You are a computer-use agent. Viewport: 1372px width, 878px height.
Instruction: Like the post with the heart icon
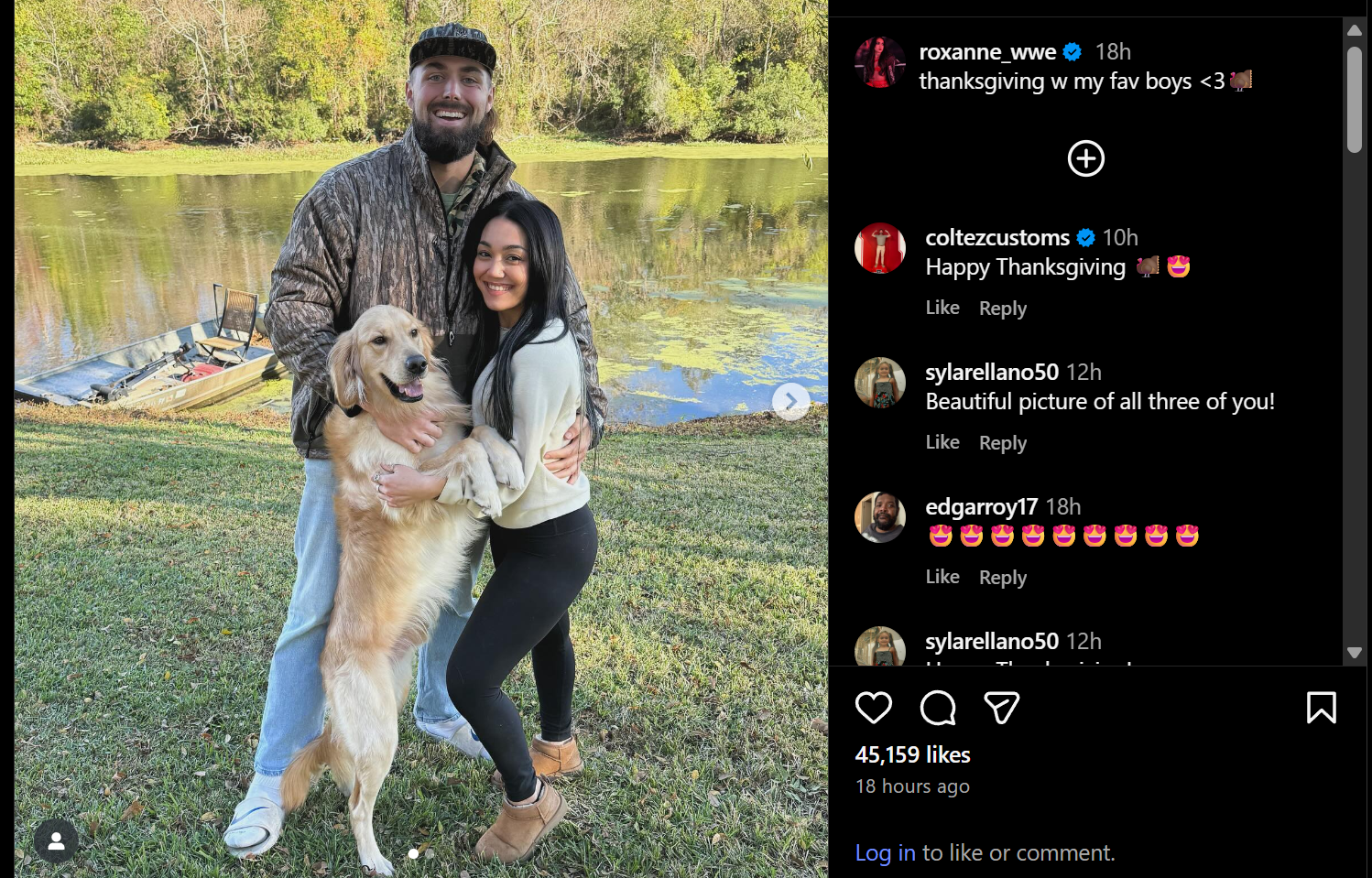(873, 708)
